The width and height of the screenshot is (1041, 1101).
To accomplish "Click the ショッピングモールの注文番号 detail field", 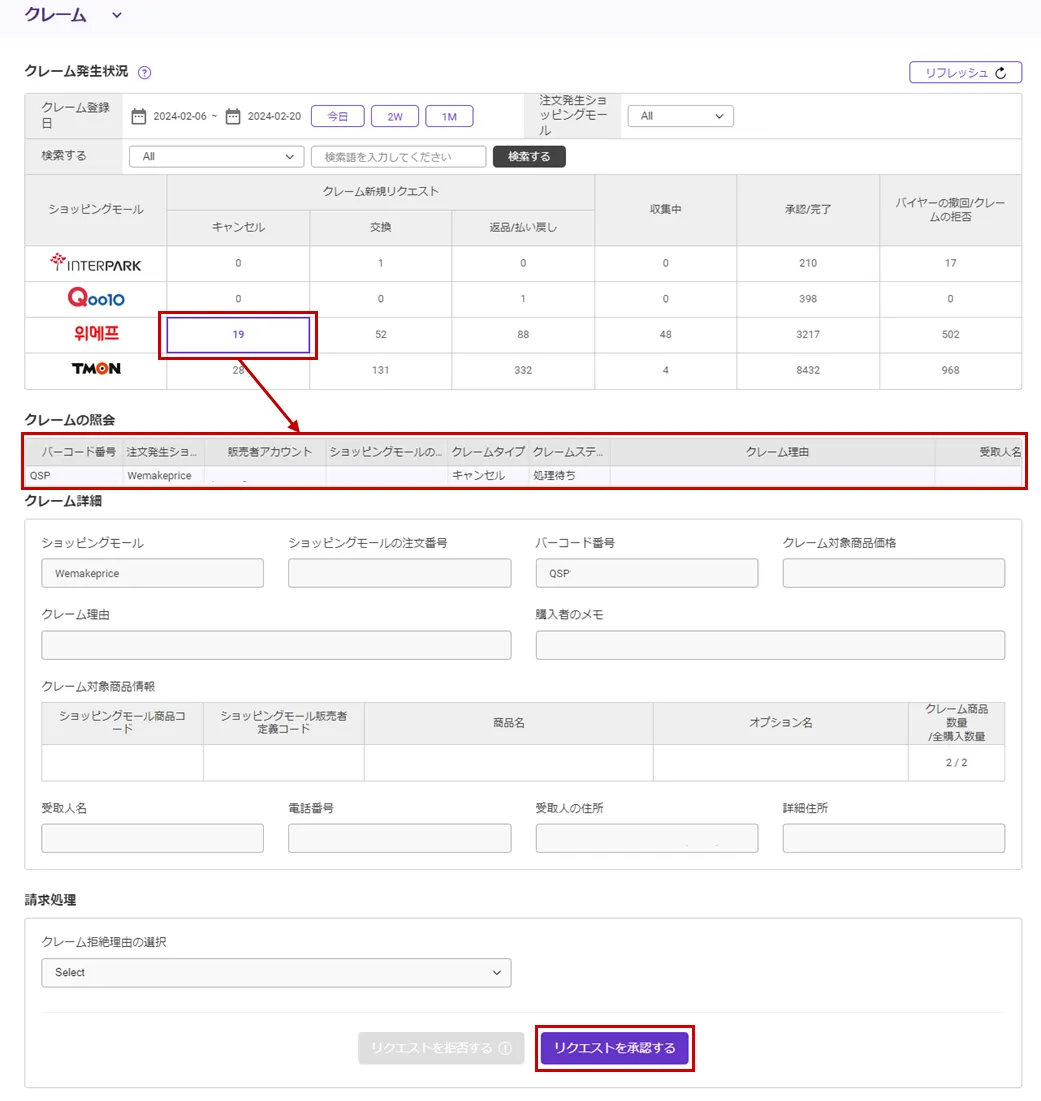I will 399,574.
